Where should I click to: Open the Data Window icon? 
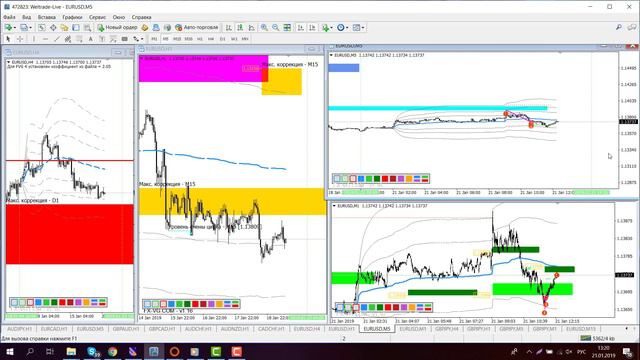(53, 28)
